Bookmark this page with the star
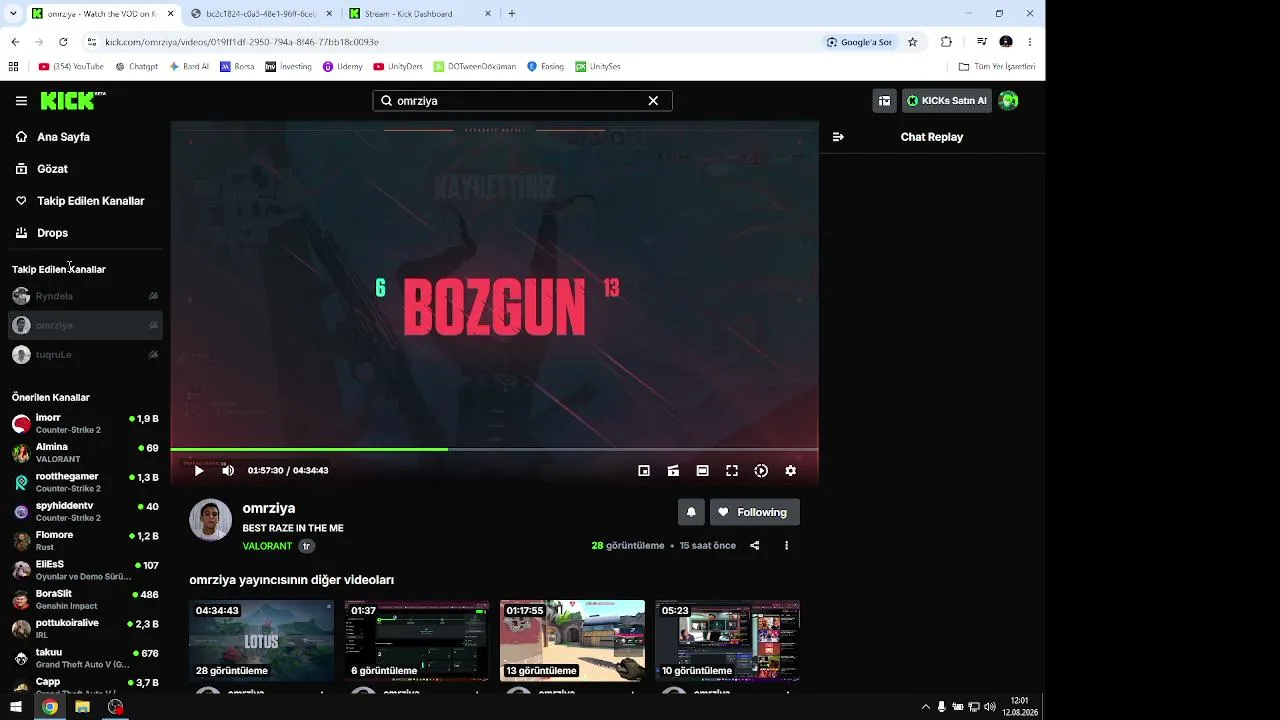The width and height of the screenshot is (1280, 720). coord(913,42)
